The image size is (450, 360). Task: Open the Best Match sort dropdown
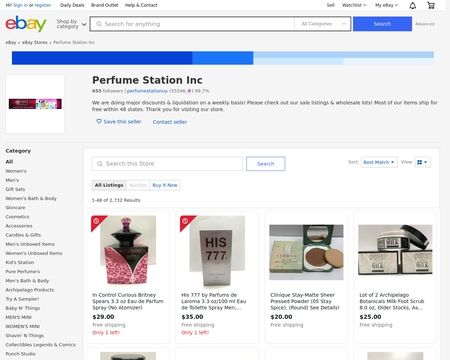[379, 162]
